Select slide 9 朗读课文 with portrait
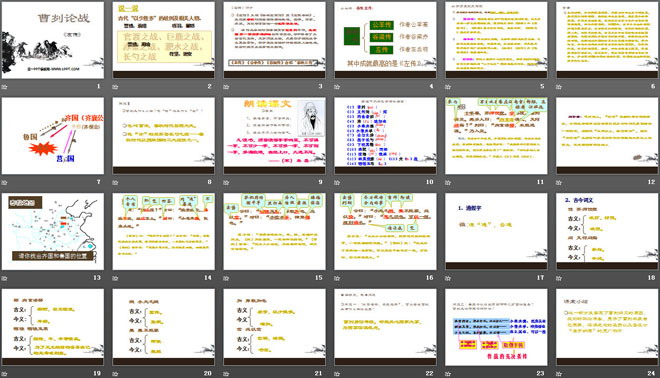 coord(274,136)
